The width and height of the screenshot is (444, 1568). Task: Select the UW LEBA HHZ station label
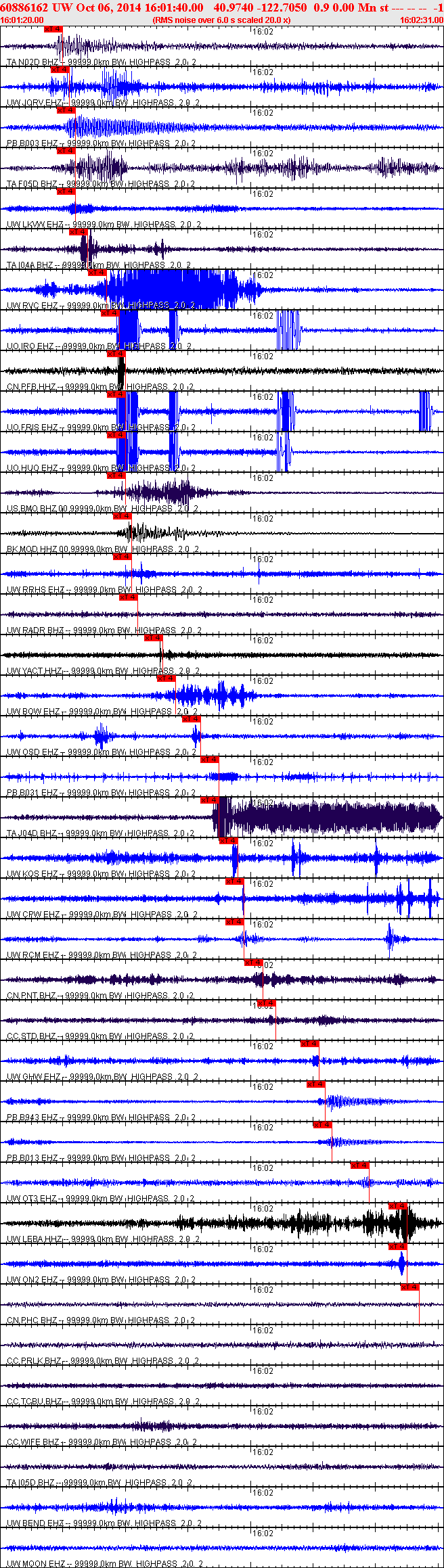pos(103,1239)
